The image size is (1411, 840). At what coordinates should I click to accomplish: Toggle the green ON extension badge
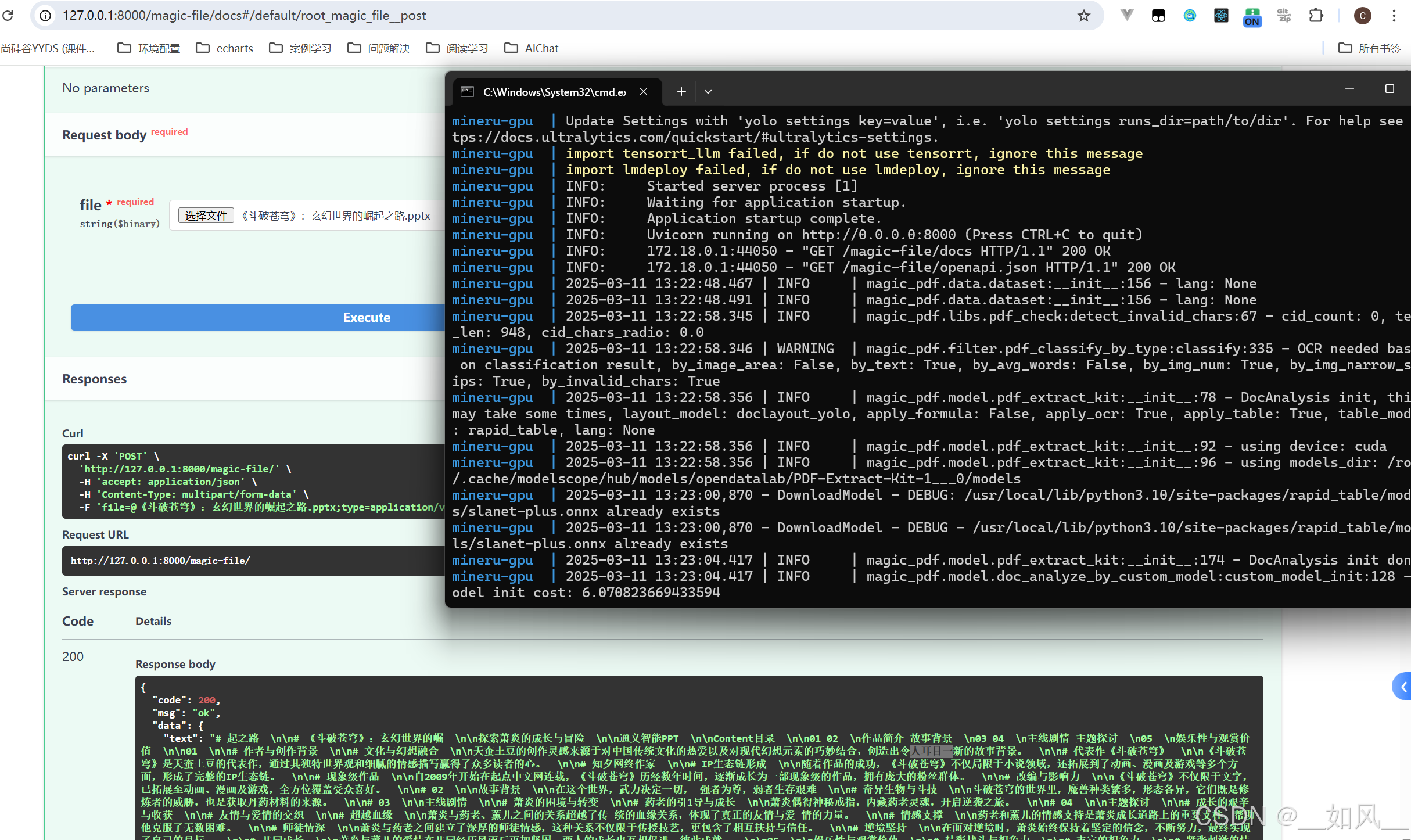[x=1252, y=17]
